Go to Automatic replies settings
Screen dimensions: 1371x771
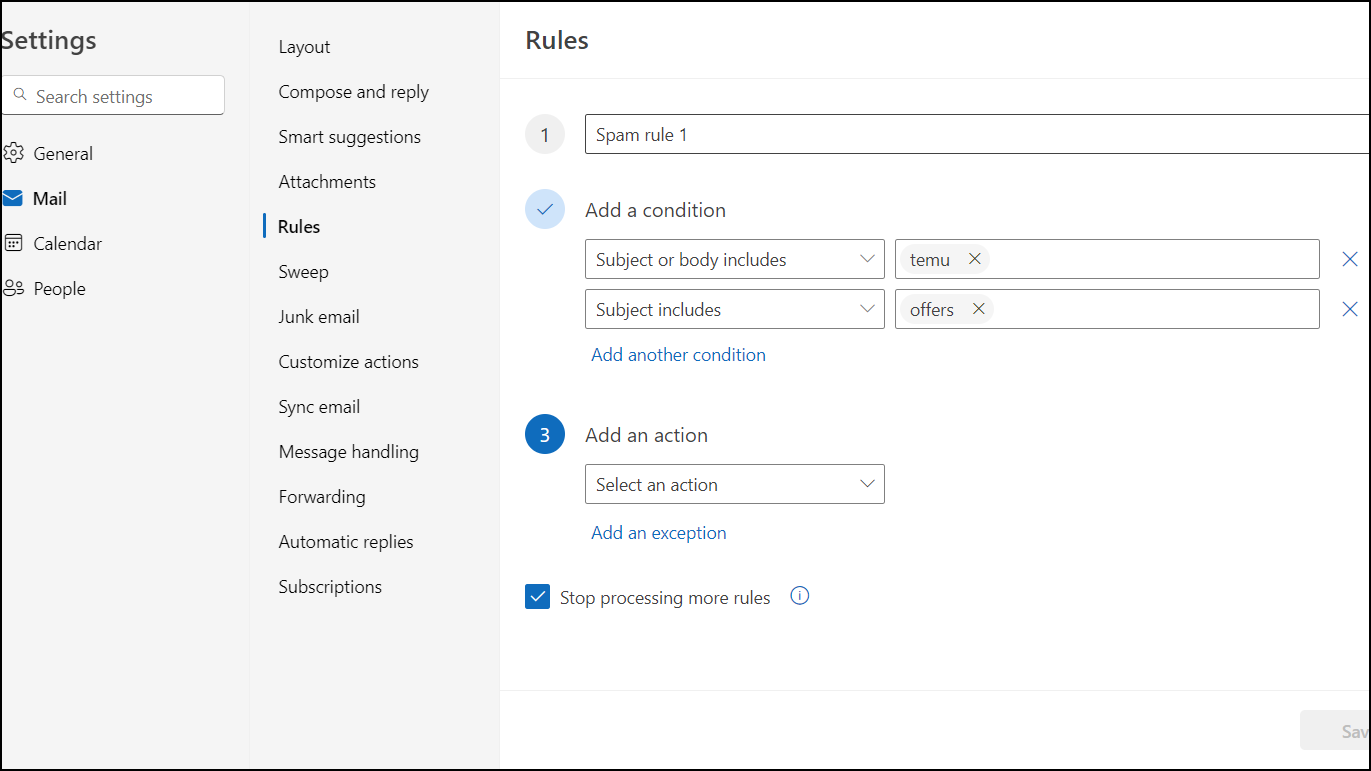point(346,542)
